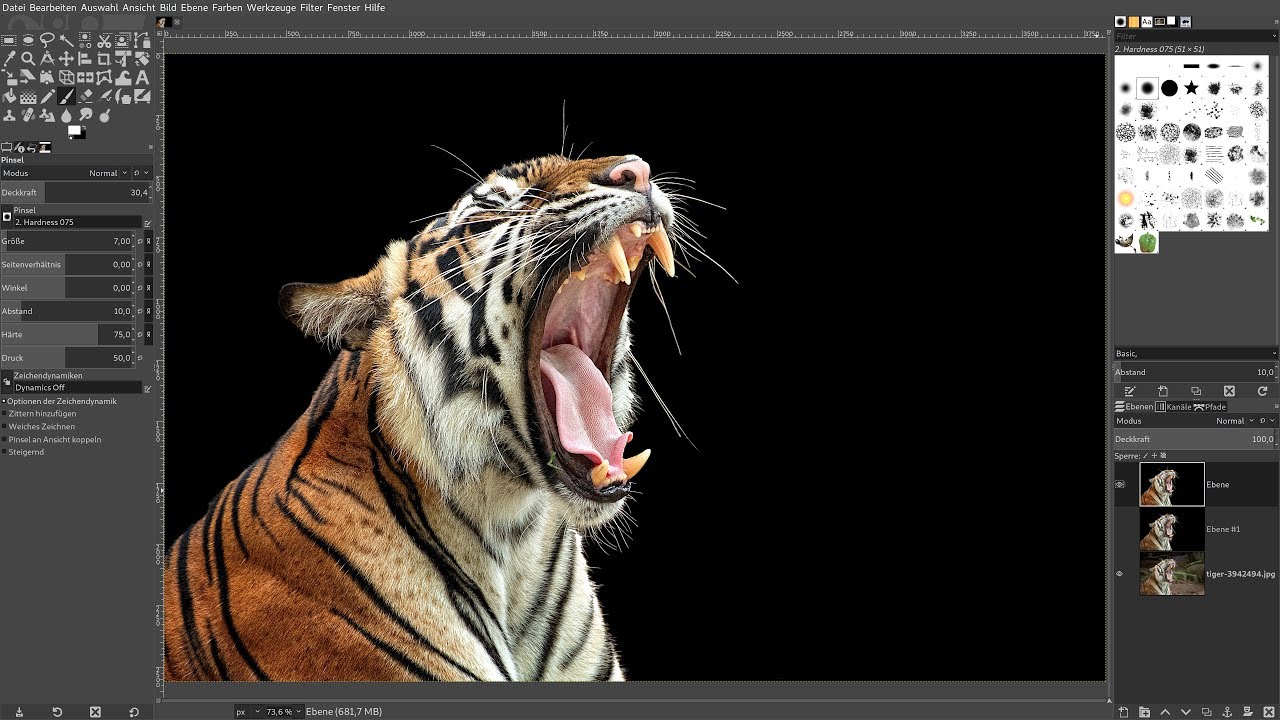
Task: Create a new brush button
Action: pos(1163,391)
